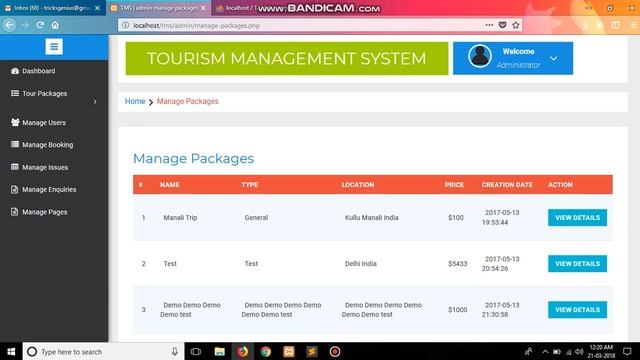Screen dimensions: 640x360
Task: Click the 'Manali Trip' name cell
Action: coord(180,218)
